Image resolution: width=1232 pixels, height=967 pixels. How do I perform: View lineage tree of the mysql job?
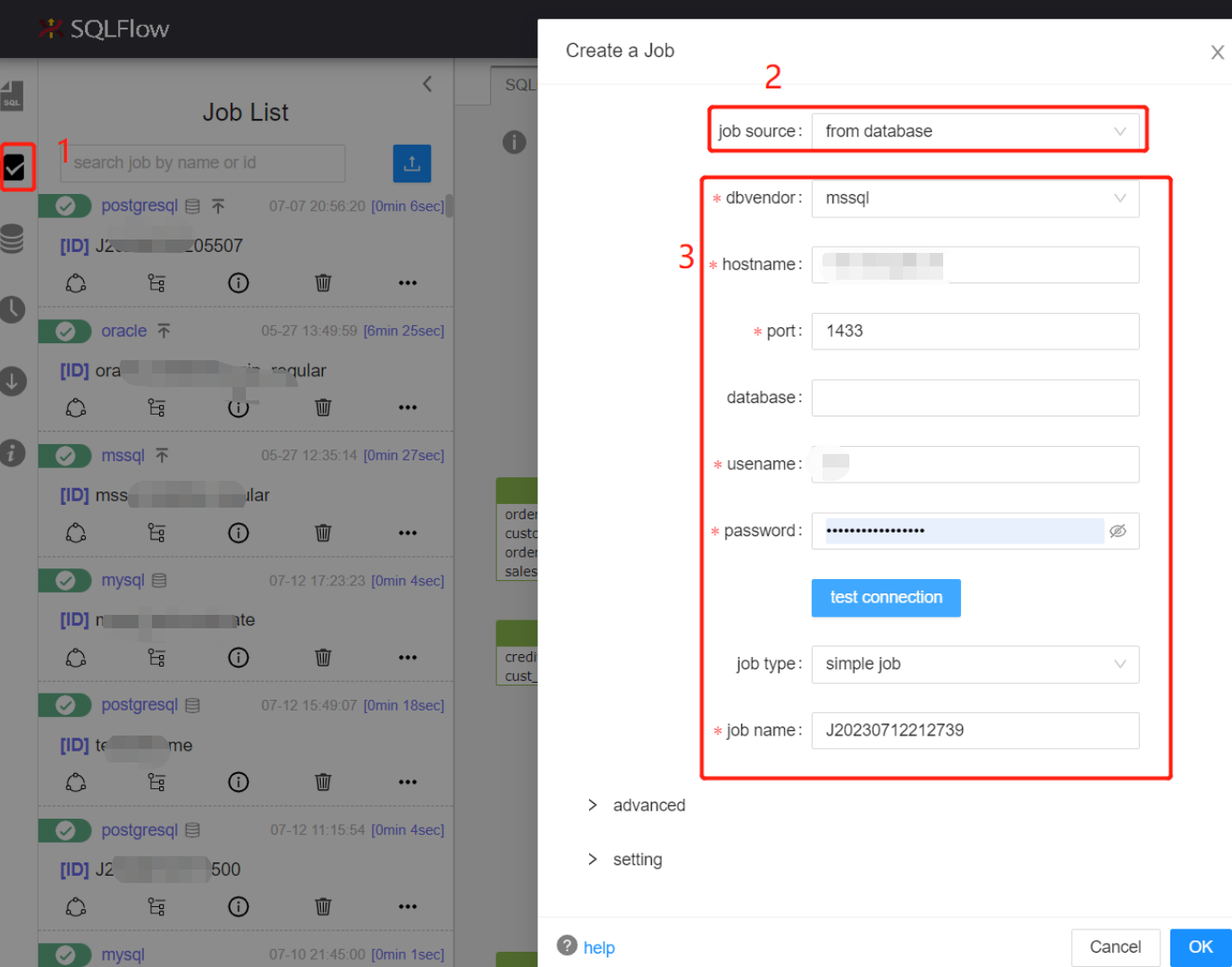[x=156, y=658]
